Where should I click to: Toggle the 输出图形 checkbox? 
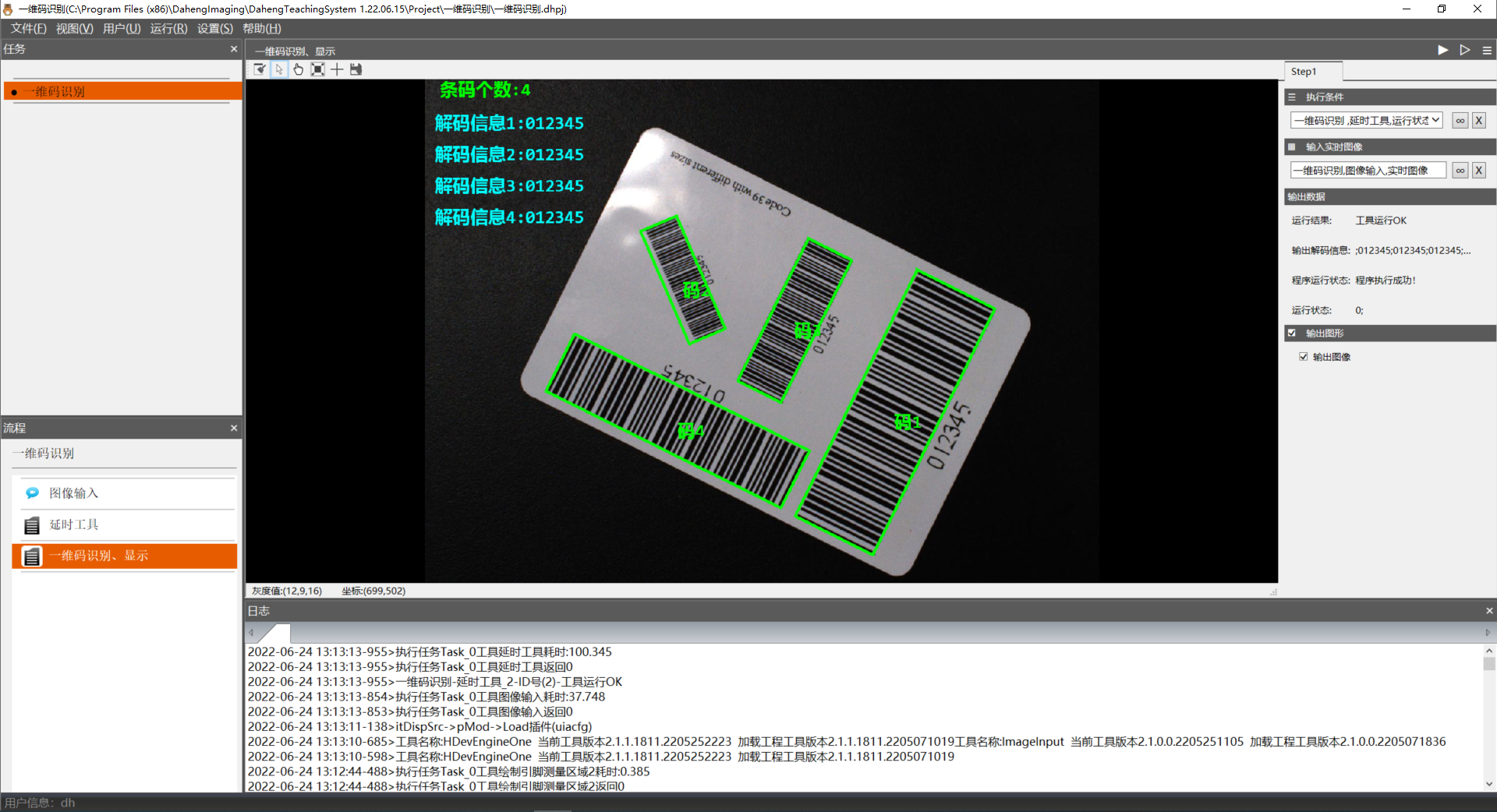1292,333
